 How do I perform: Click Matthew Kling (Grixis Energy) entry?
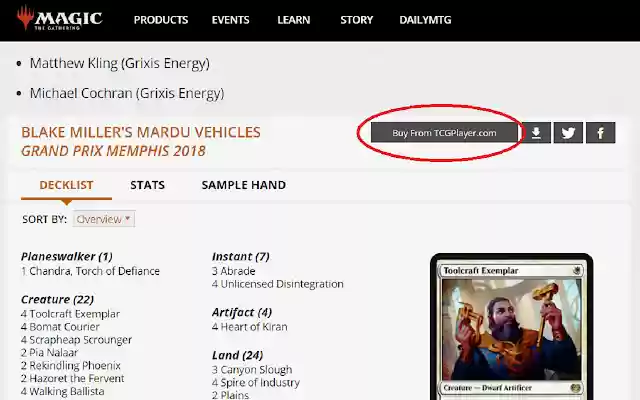pyautogui.click(x=120, y=63)
